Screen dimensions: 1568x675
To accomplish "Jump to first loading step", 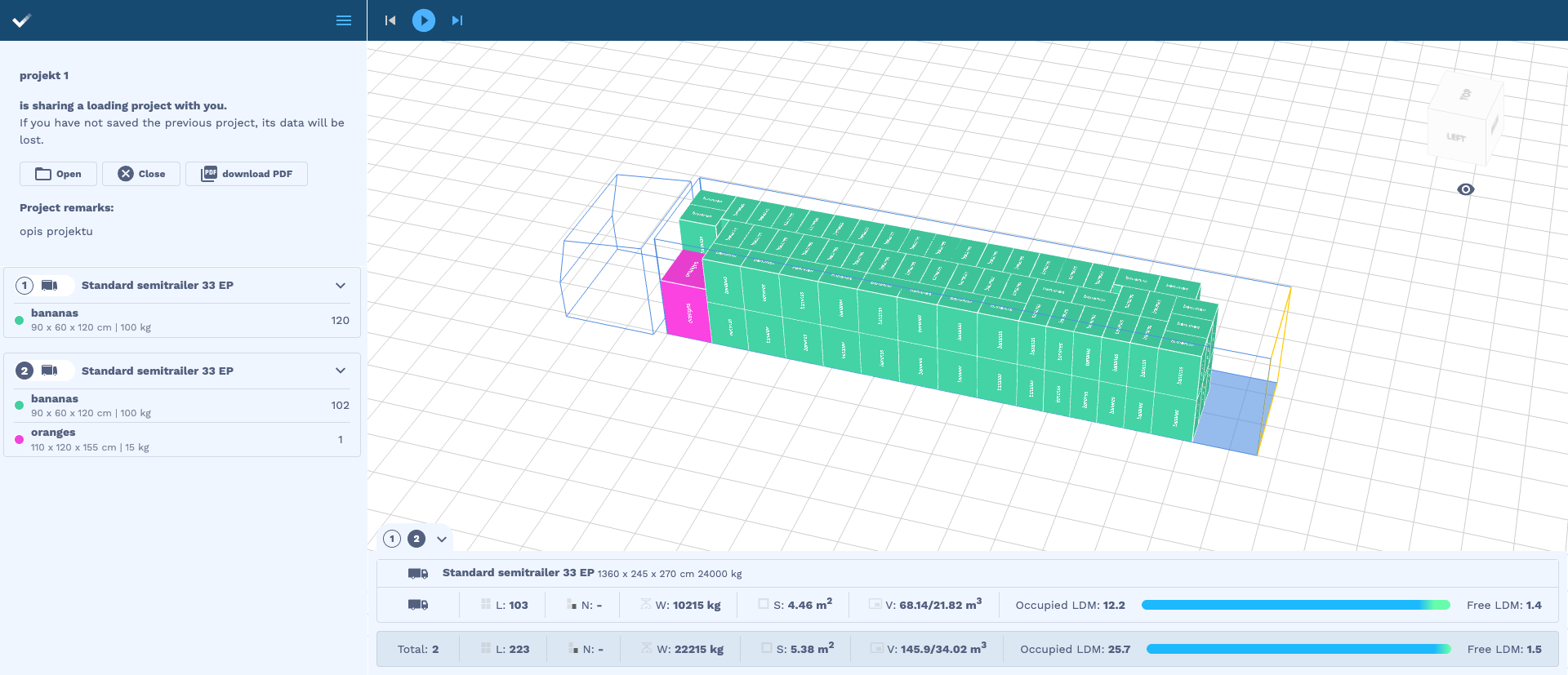I will coord(390,20).
